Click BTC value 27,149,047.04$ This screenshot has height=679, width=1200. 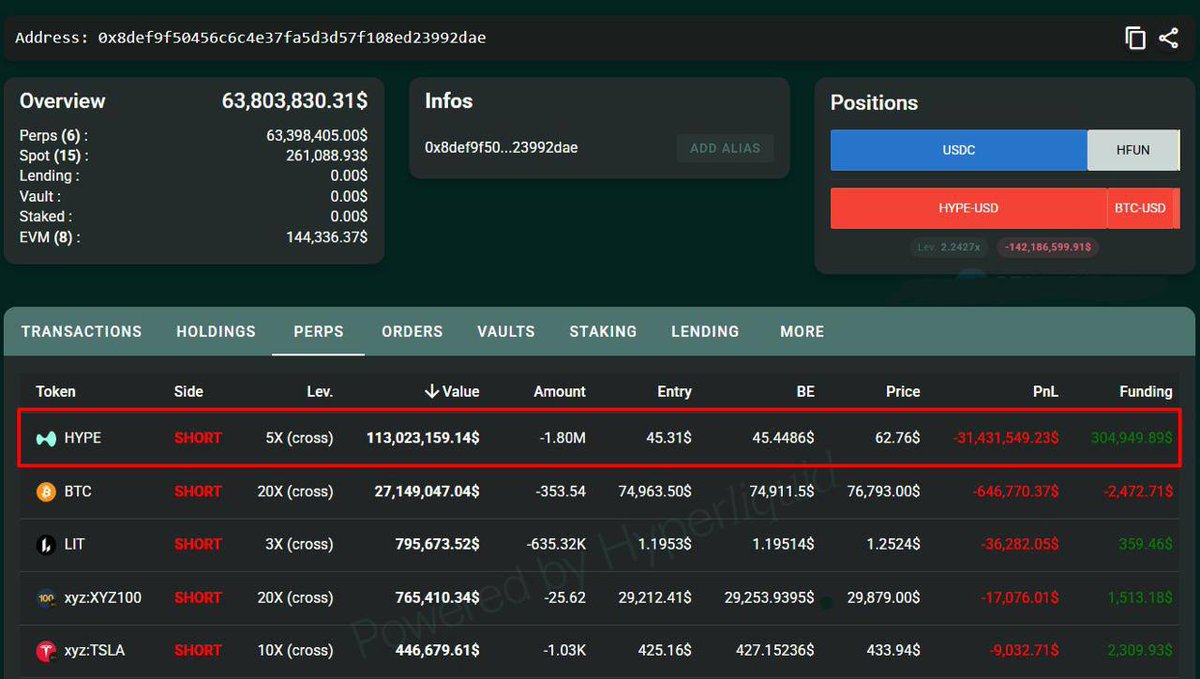tap(426, 491)
